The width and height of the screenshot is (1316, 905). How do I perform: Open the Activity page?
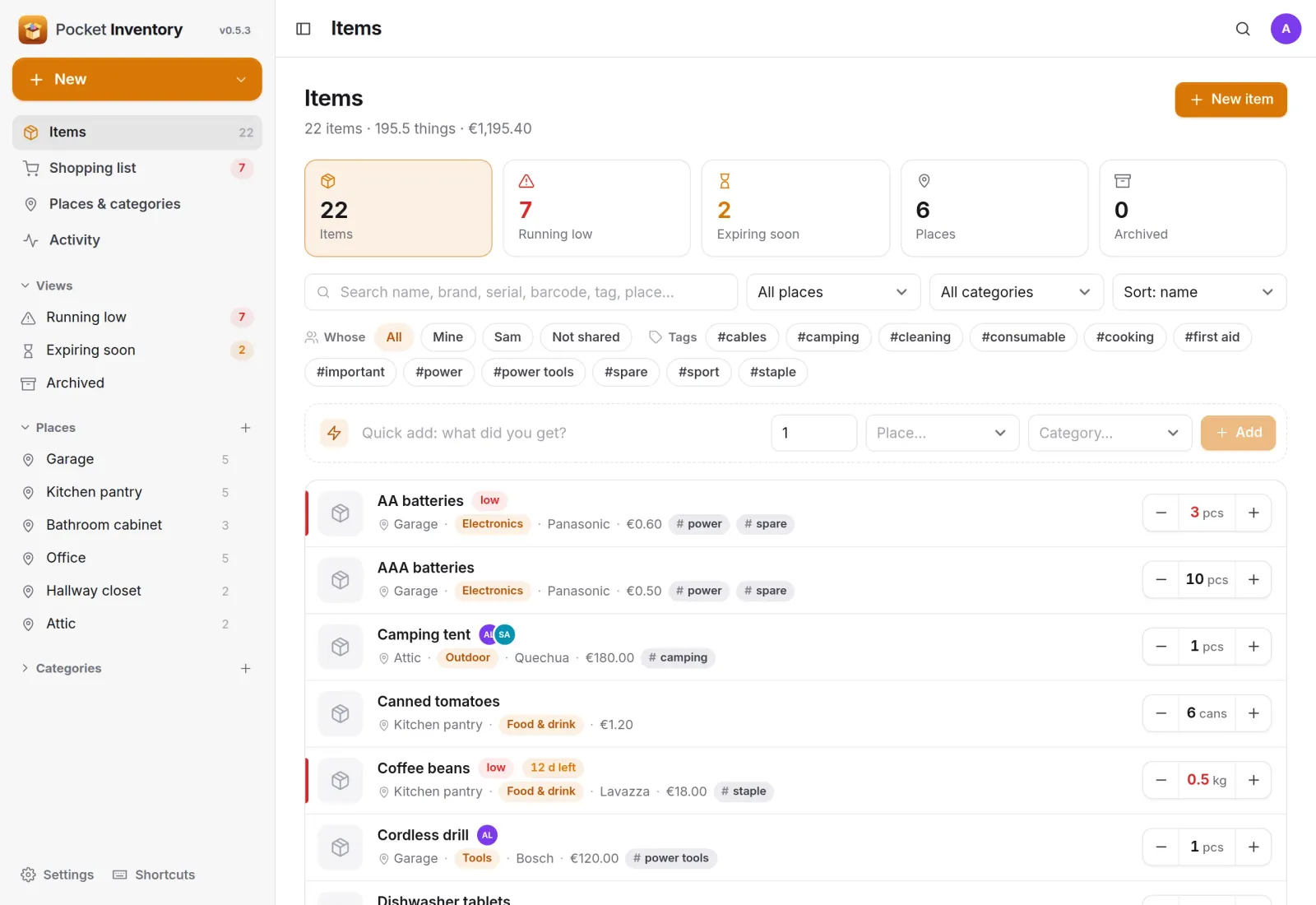coord(137,240)
